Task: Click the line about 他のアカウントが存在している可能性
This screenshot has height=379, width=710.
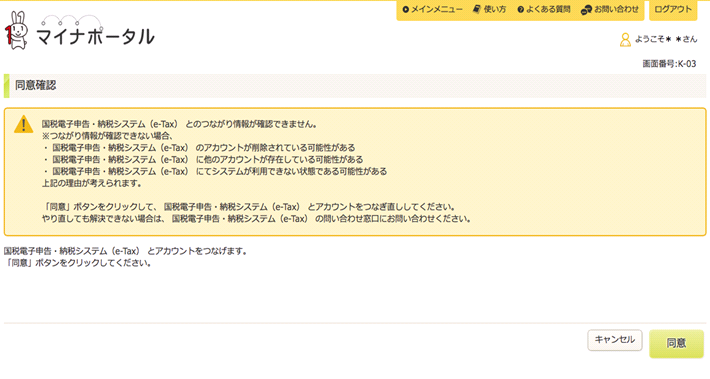Action: (x=203, y=159)
